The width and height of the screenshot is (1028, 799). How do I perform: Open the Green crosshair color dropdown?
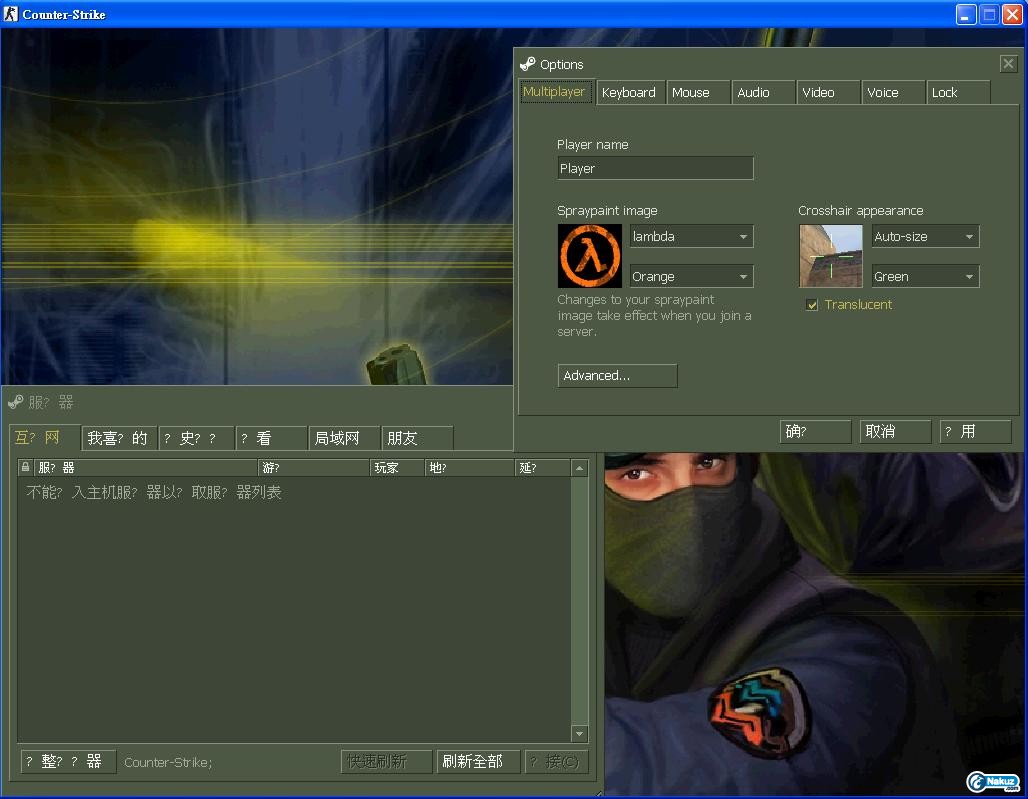[925, 277]
